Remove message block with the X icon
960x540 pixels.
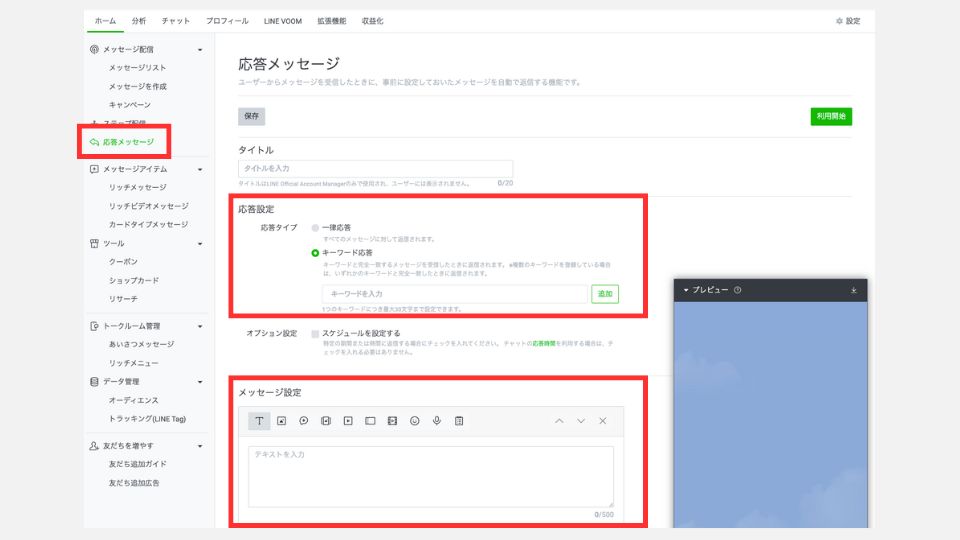tap(603, 421)
